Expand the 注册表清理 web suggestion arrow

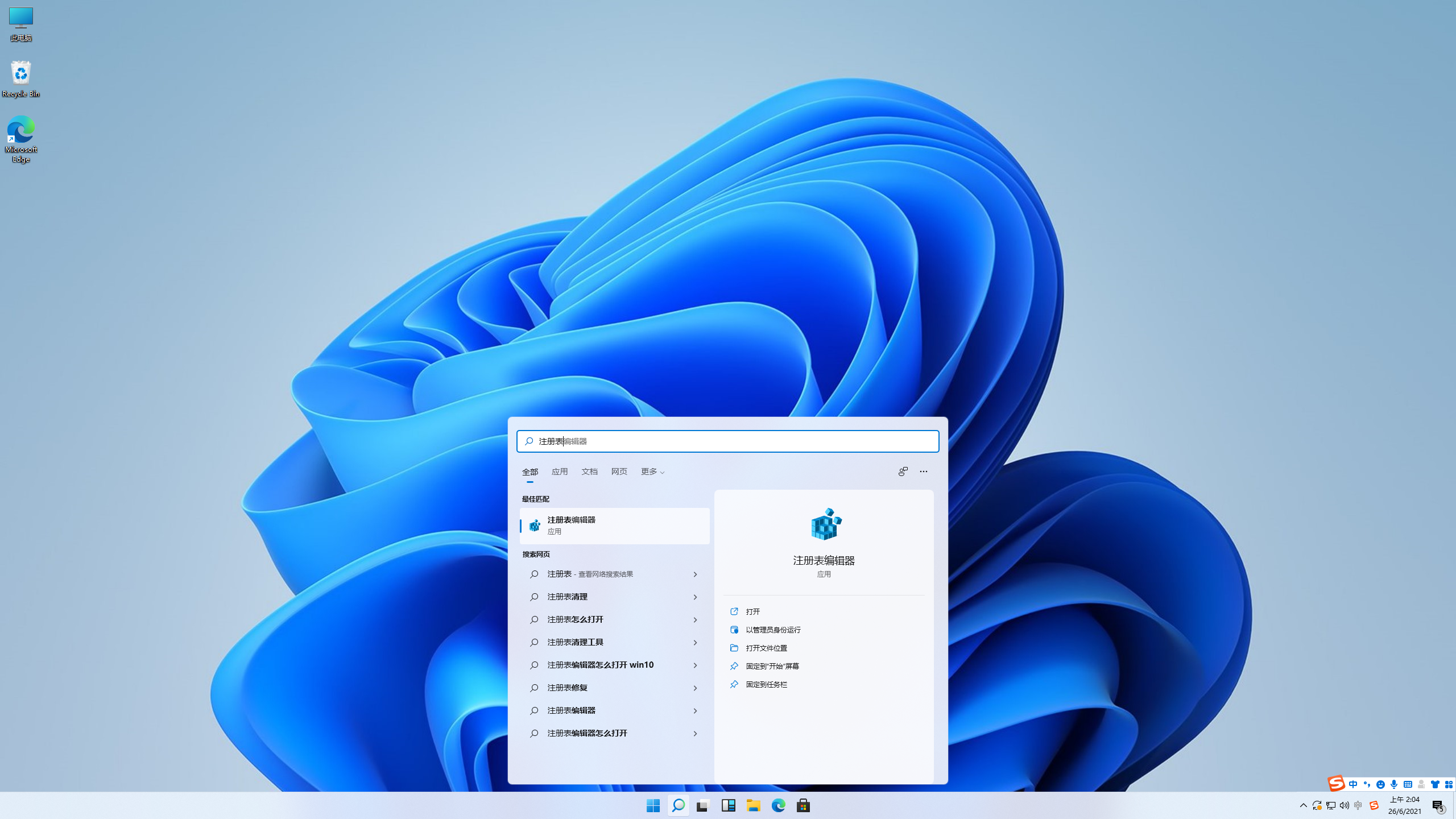695,597
